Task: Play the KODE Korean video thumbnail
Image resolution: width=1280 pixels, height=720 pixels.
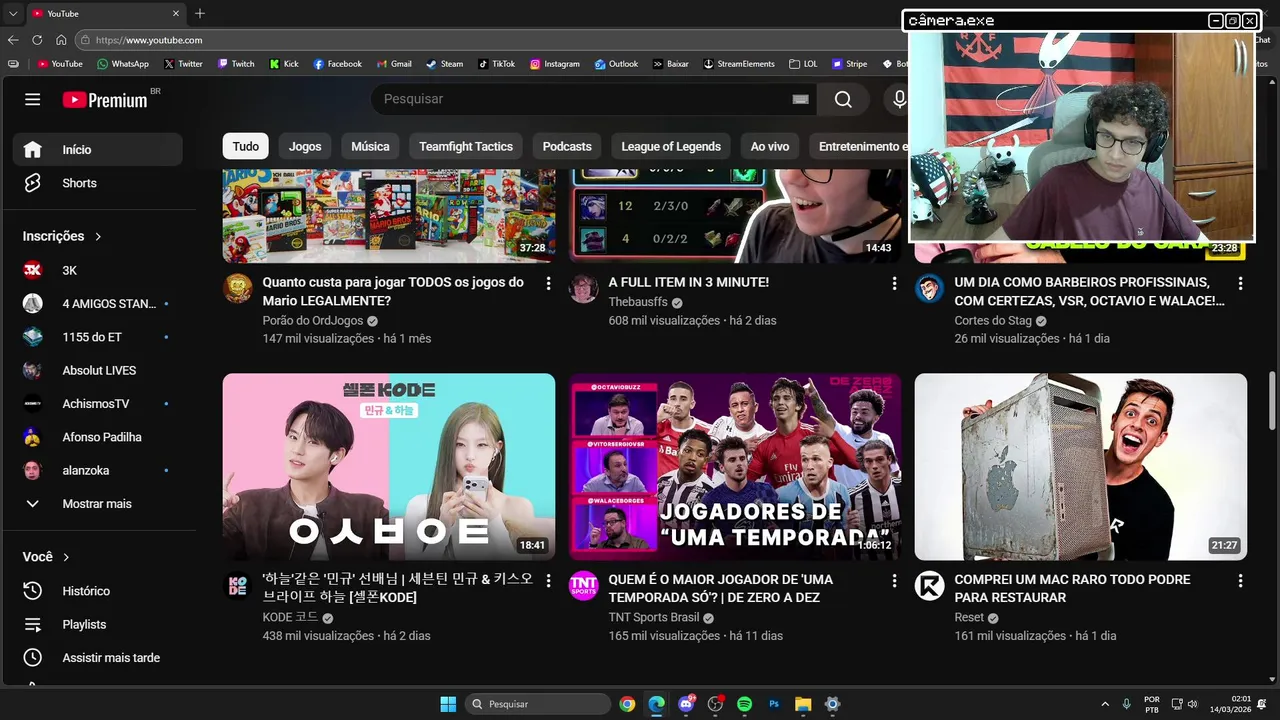Action: pyautogui.click(x=389, y=467)
